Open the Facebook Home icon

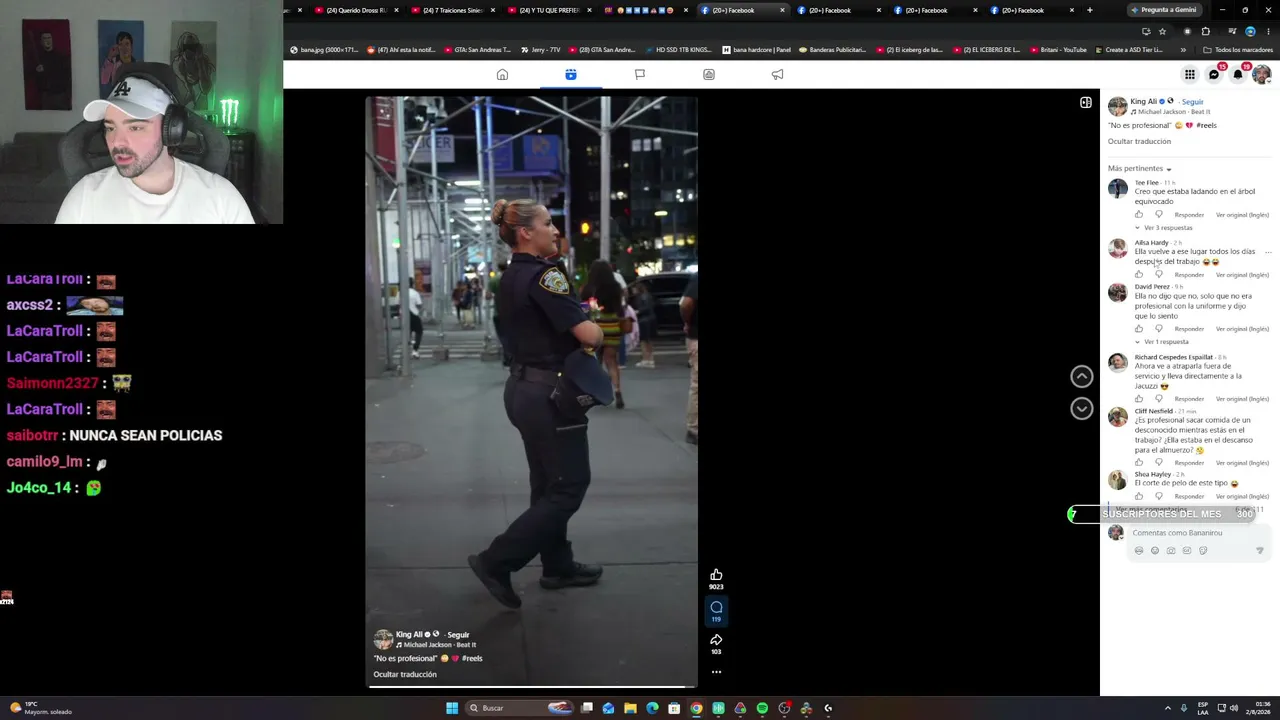coord(502,75)
